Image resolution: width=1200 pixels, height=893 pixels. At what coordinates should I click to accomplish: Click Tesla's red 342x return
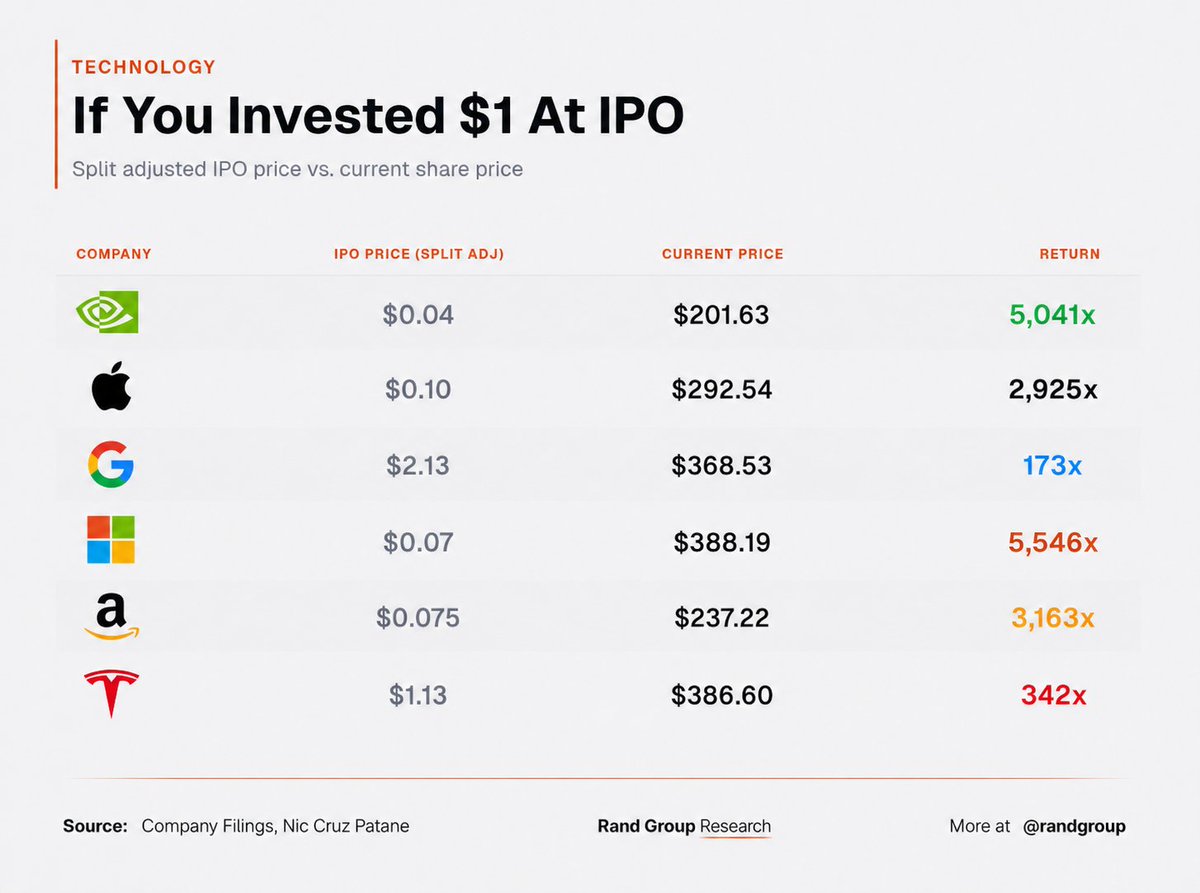tap(1053, 695)
